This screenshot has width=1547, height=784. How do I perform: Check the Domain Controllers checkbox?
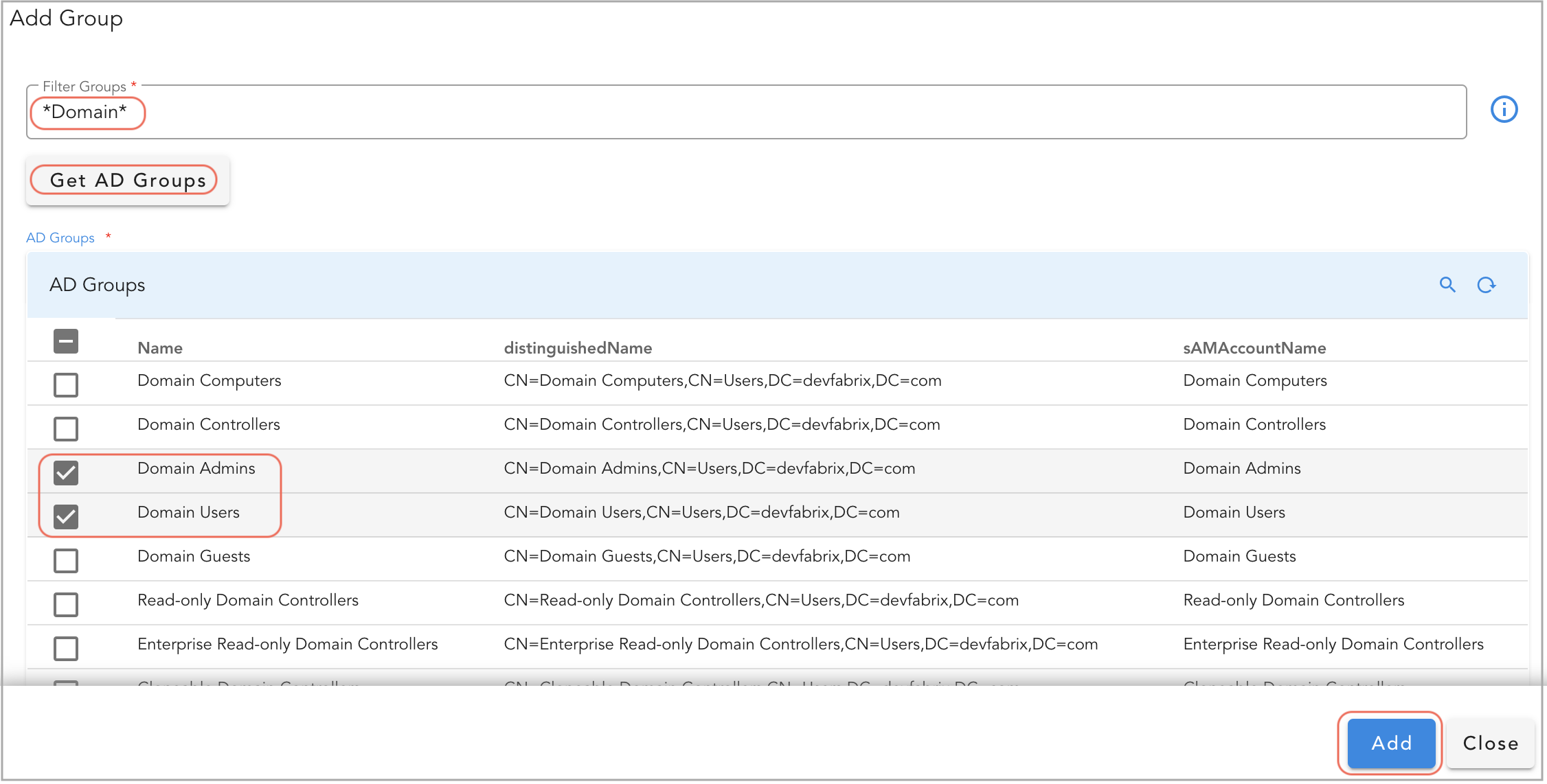65,429
